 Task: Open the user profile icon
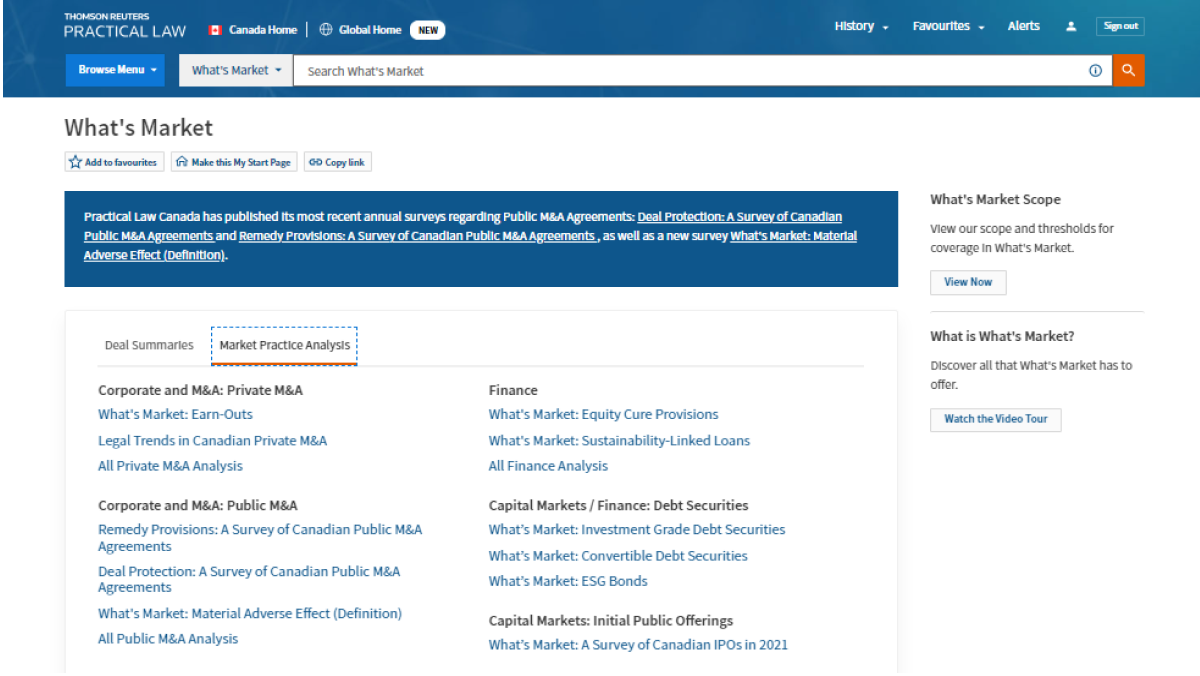(1071, 27)
